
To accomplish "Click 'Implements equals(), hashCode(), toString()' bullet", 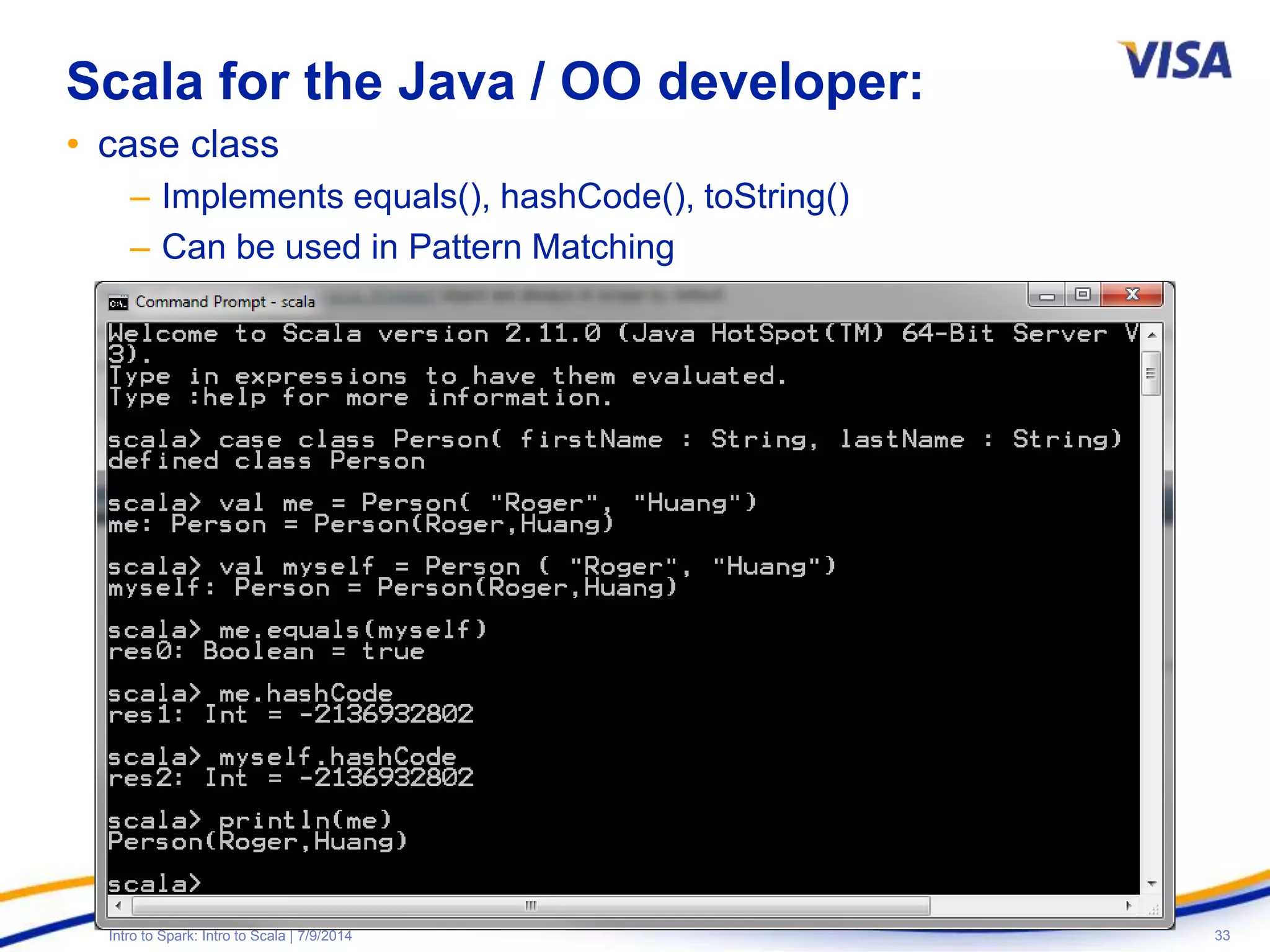I will pos(505,196).
